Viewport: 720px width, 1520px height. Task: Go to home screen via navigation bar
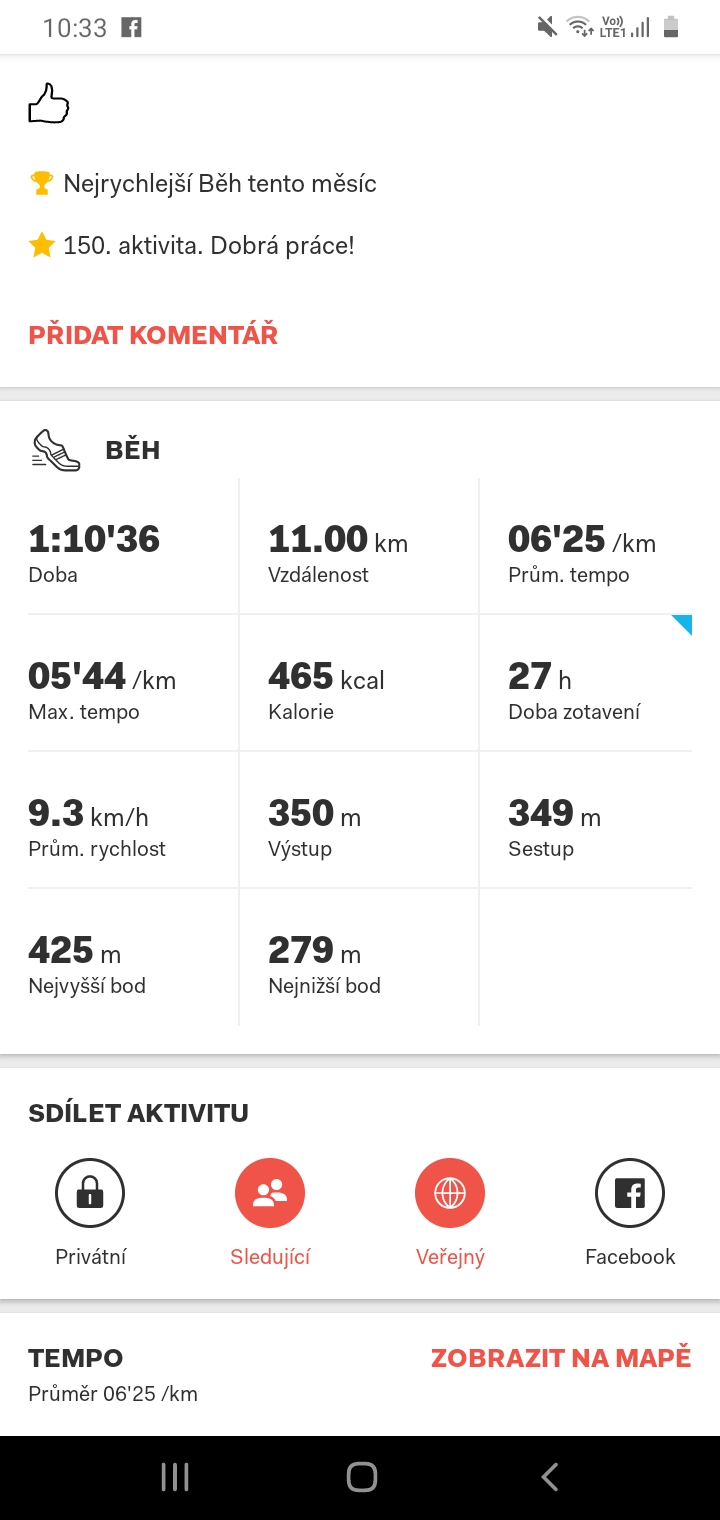[361, 1477]
